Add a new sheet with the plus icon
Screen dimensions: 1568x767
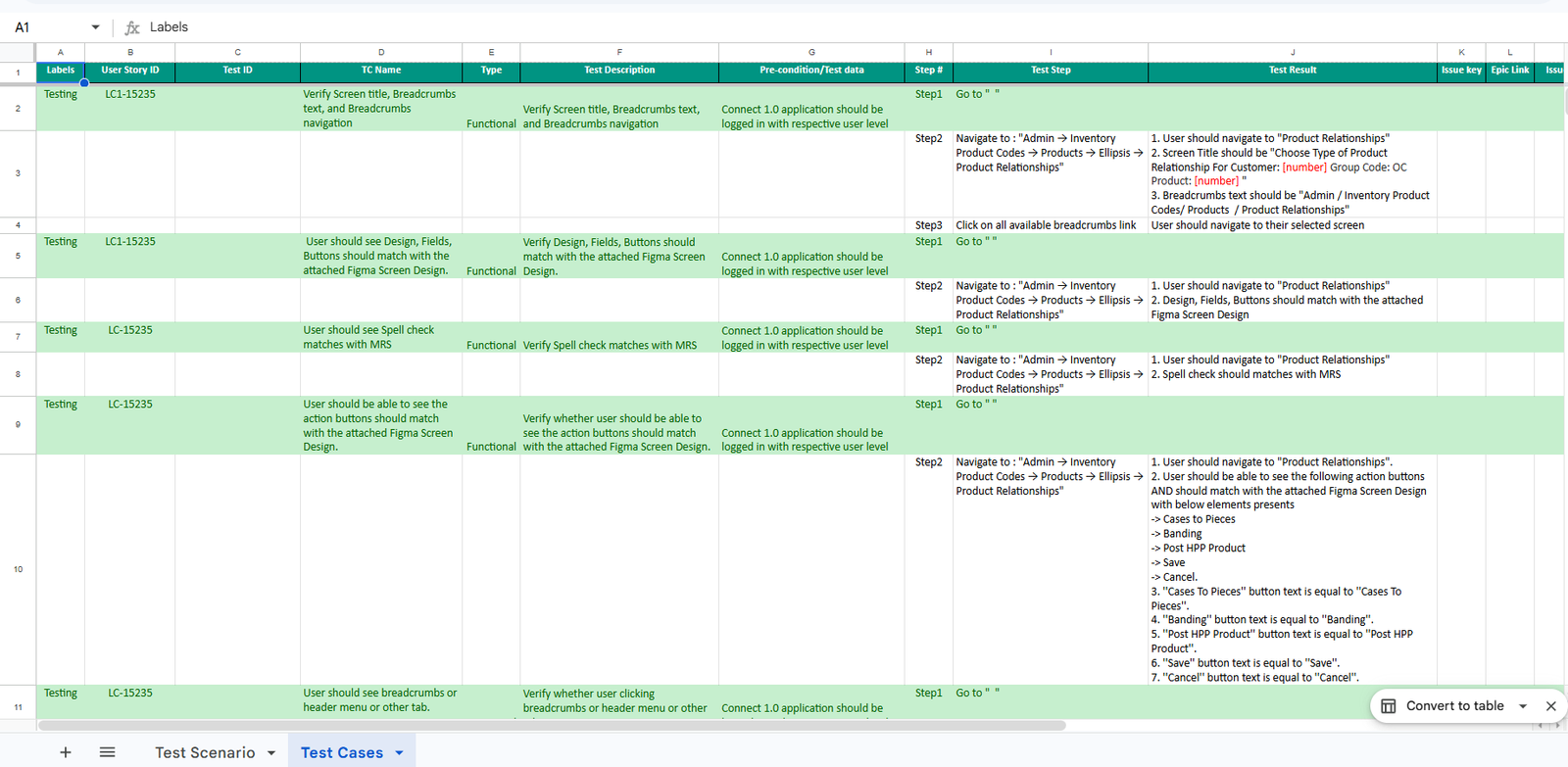point(66,752)
